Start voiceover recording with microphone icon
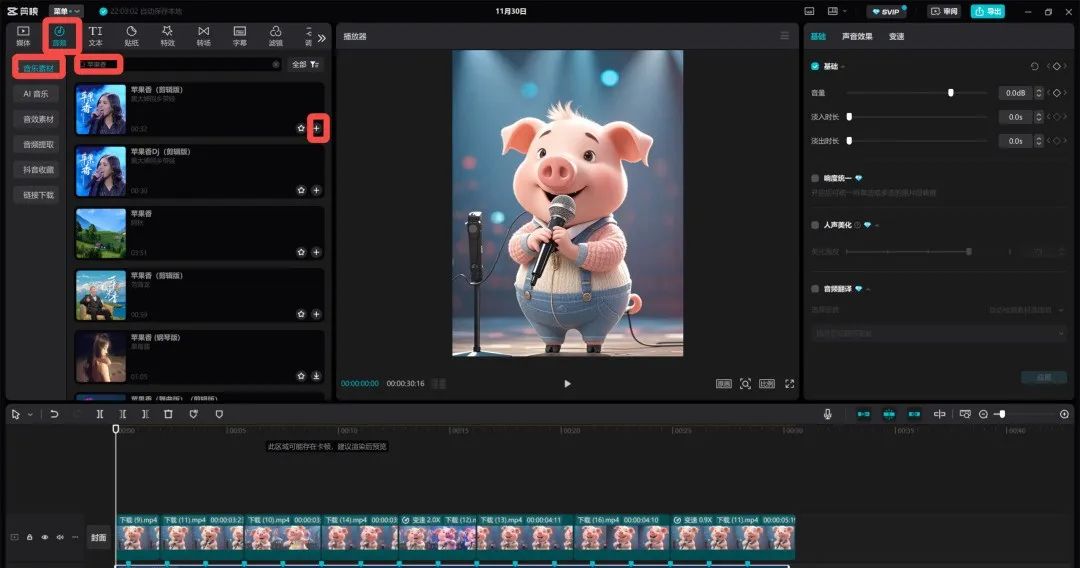Viewport: 1080px width, 568px height. point(827,414)
